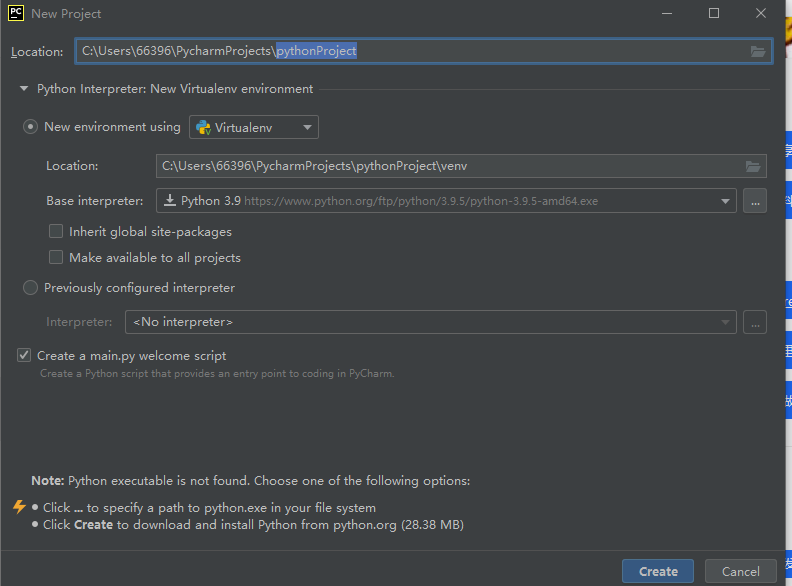This screenshot has width=792, height=586.
Task: Click the ellipsis button beside Base interpreter
Action: point(755,201)
